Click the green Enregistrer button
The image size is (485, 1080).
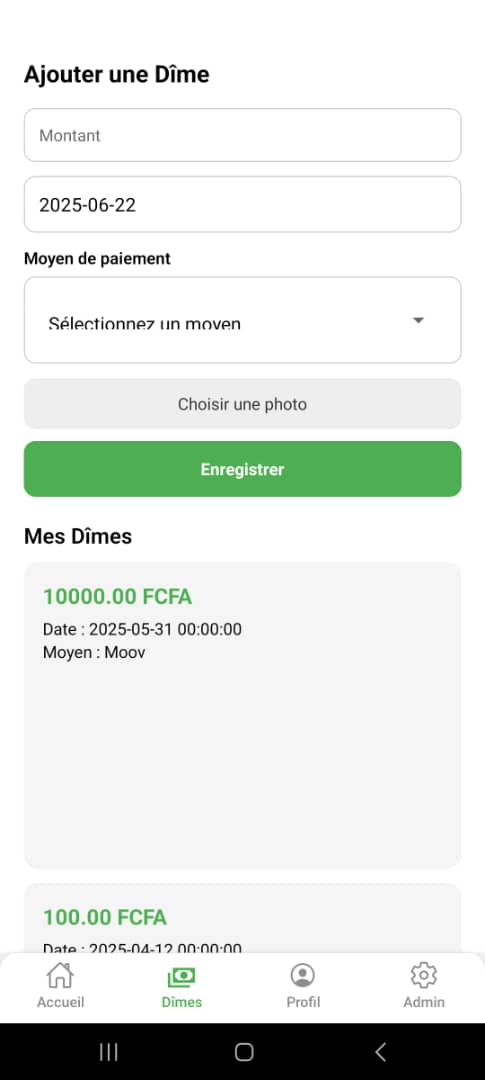click(242, 469)
